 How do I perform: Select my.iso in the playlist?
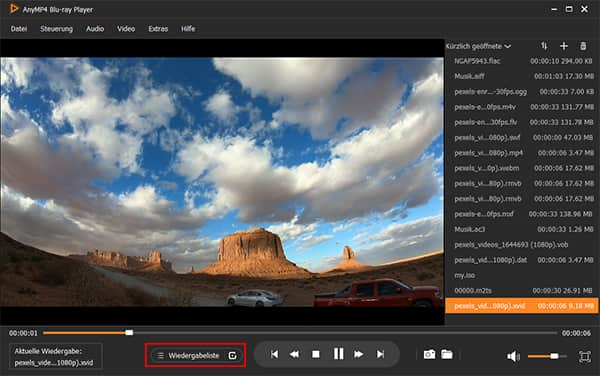(522, 275)
